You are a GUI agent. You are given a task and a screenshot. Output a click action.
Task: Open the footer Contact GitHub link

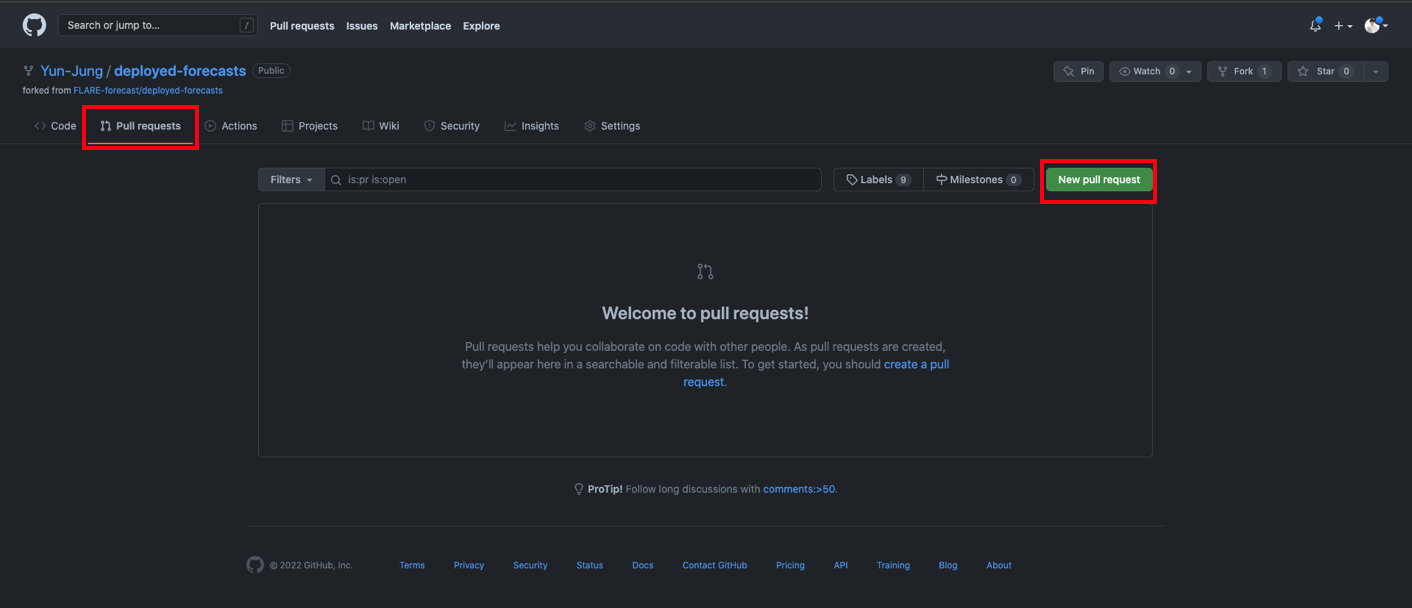pos(715,565)
